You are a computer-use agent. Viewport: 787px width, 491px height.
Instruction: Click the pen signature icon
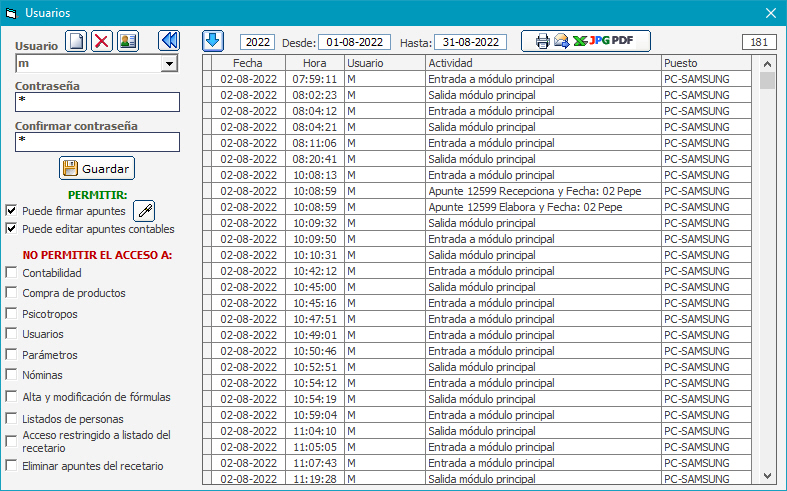pyautogui.click(x=145, y=211)
